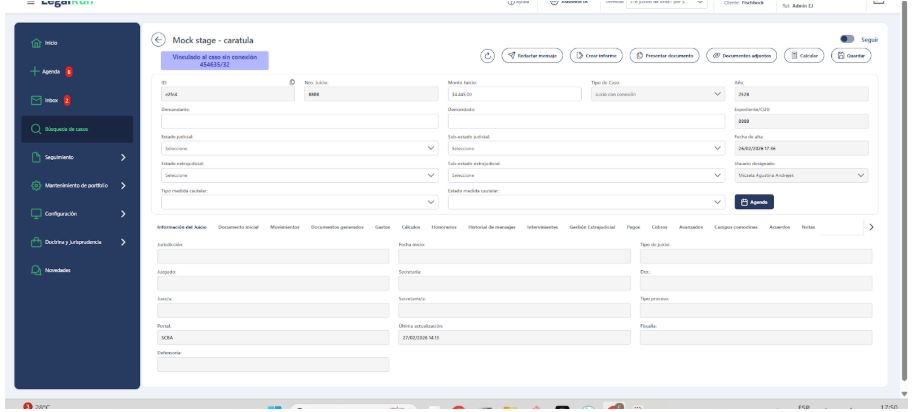Switch to the Movimientos tab
The image size is (913, 412).
point(285,227)
